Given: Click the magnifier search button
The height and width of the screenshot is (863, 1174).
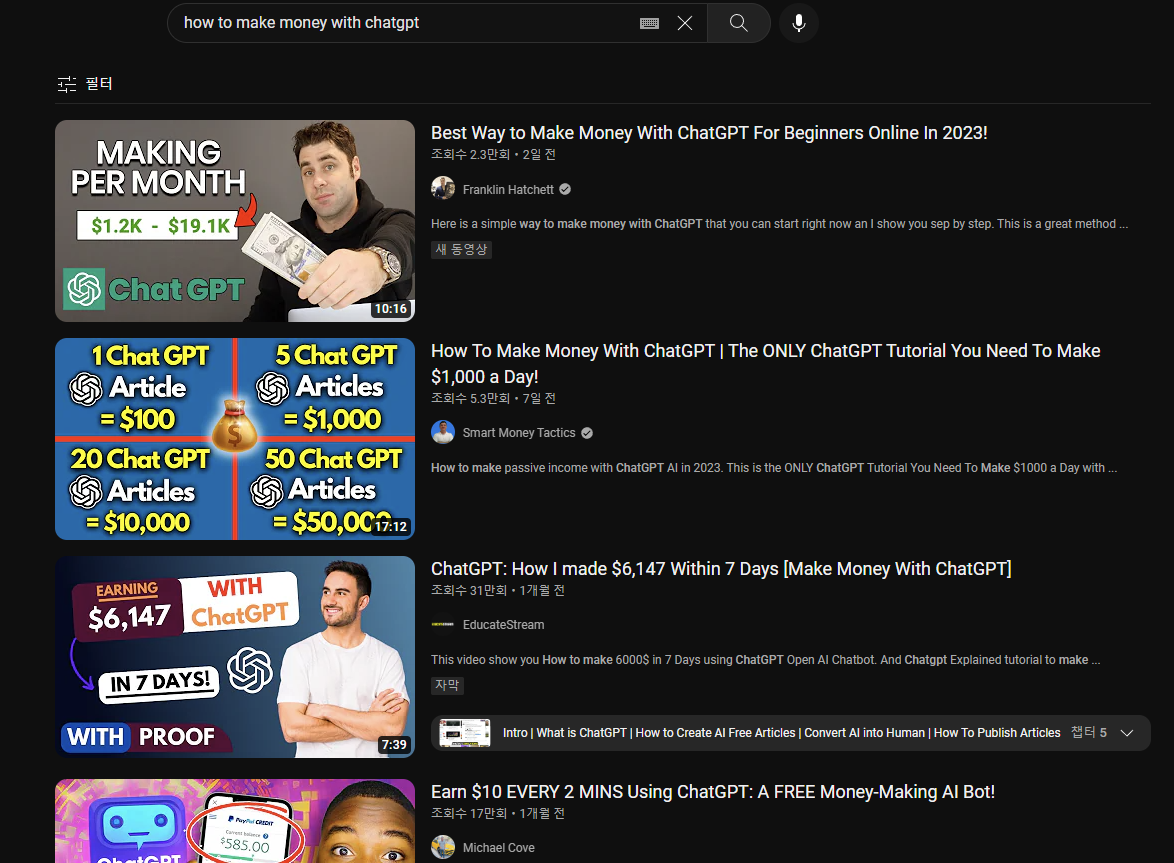Looking at the screenshot, I should [x=738, y=23].
